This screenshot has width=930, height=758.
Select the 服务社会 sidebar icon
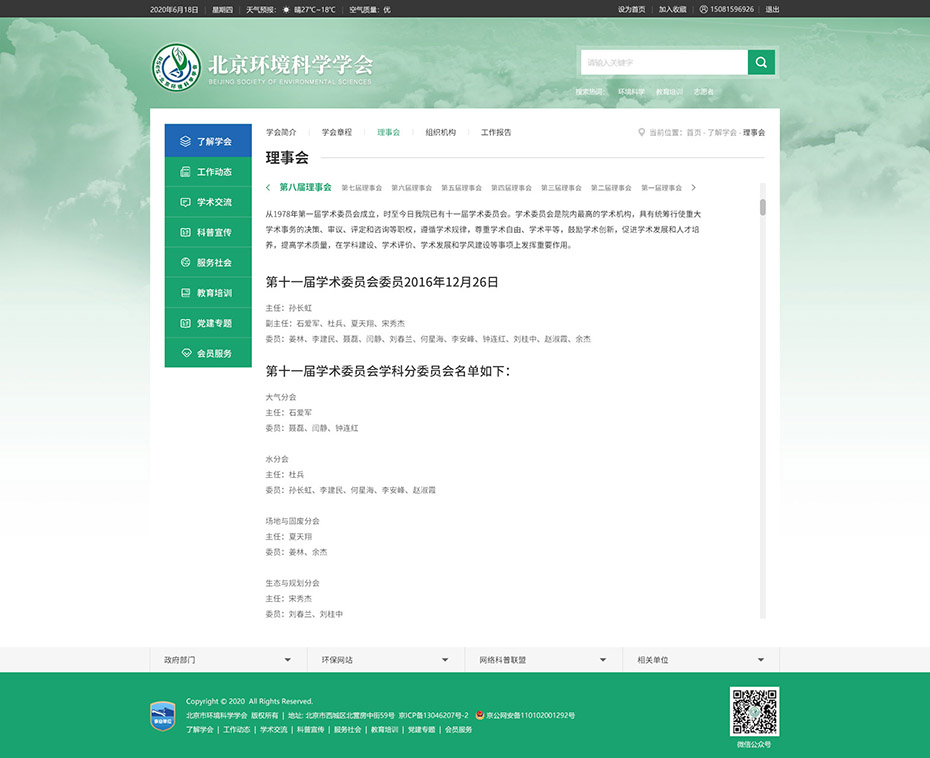pos(185,262)
